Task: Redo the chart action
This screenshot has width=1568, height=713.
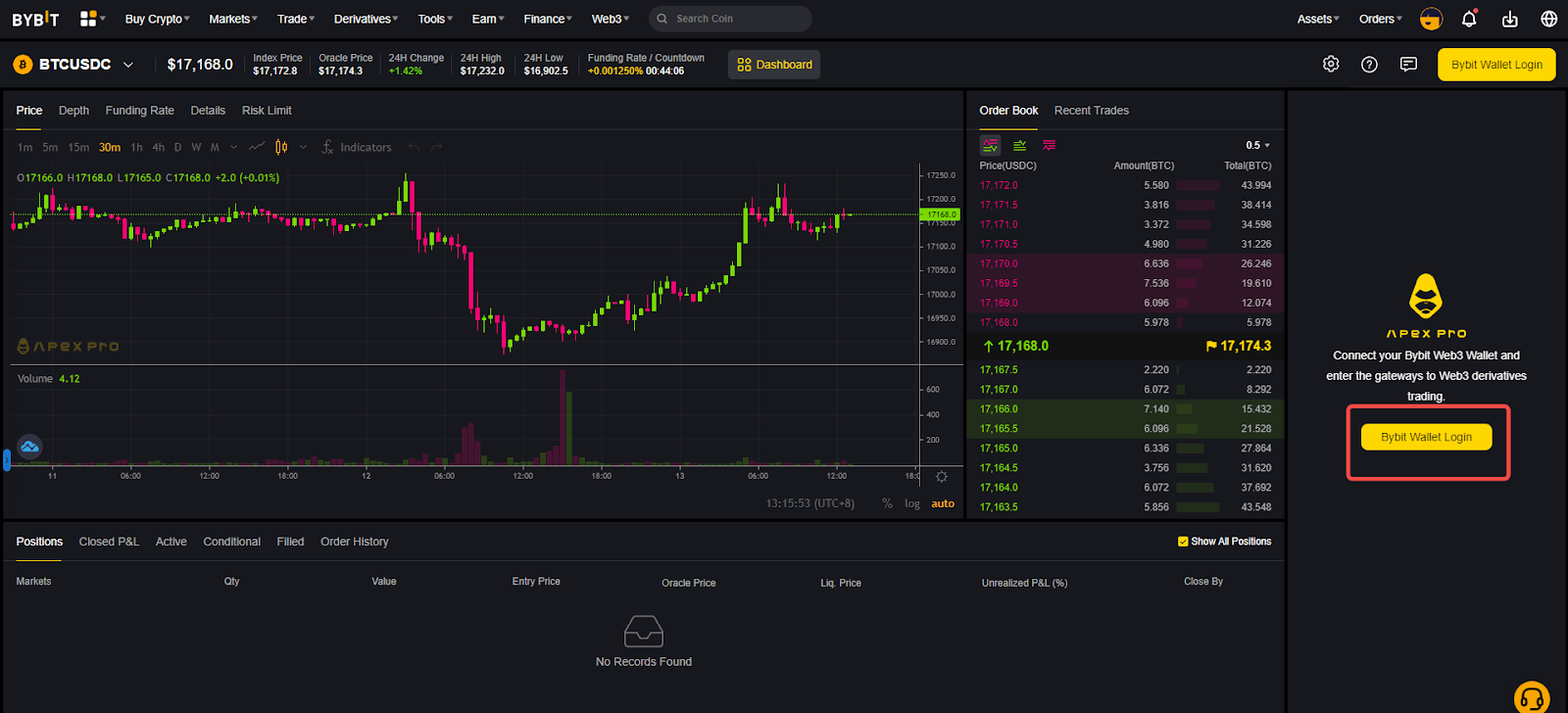Action: coord(437,147)
